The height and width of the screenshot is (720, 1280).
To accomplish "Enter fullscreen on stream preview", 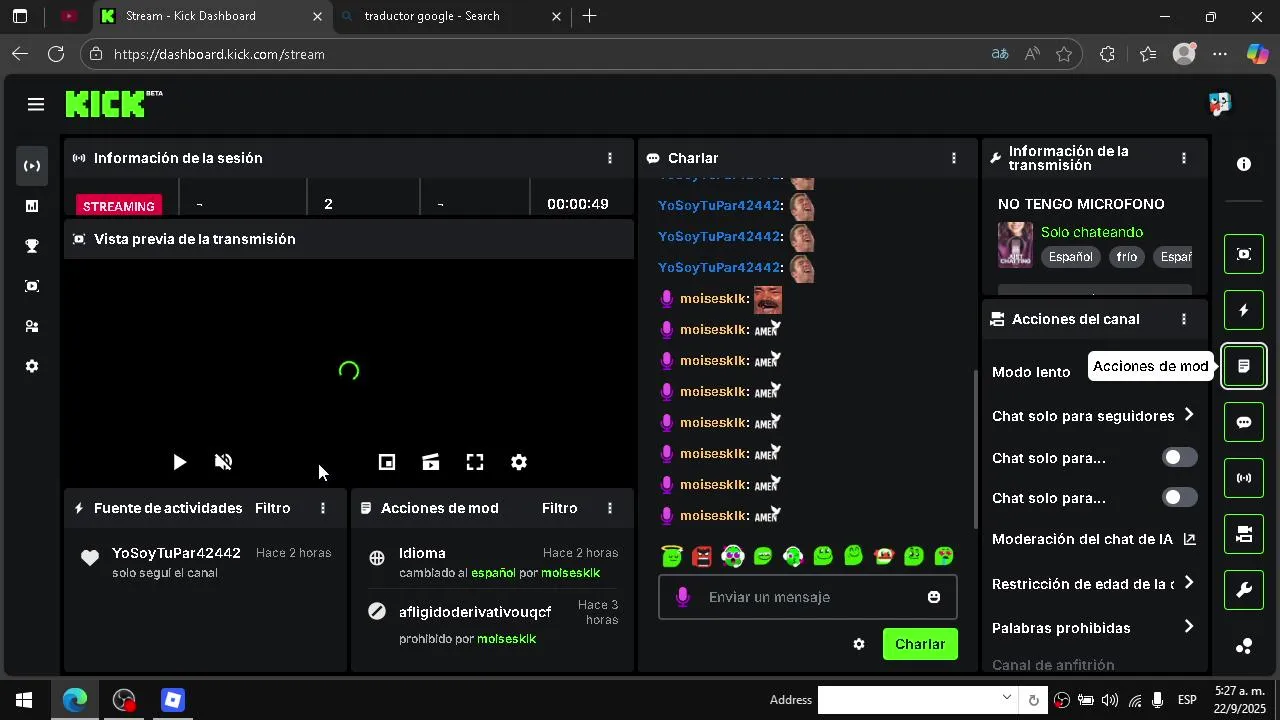I will tap(475, 462).
